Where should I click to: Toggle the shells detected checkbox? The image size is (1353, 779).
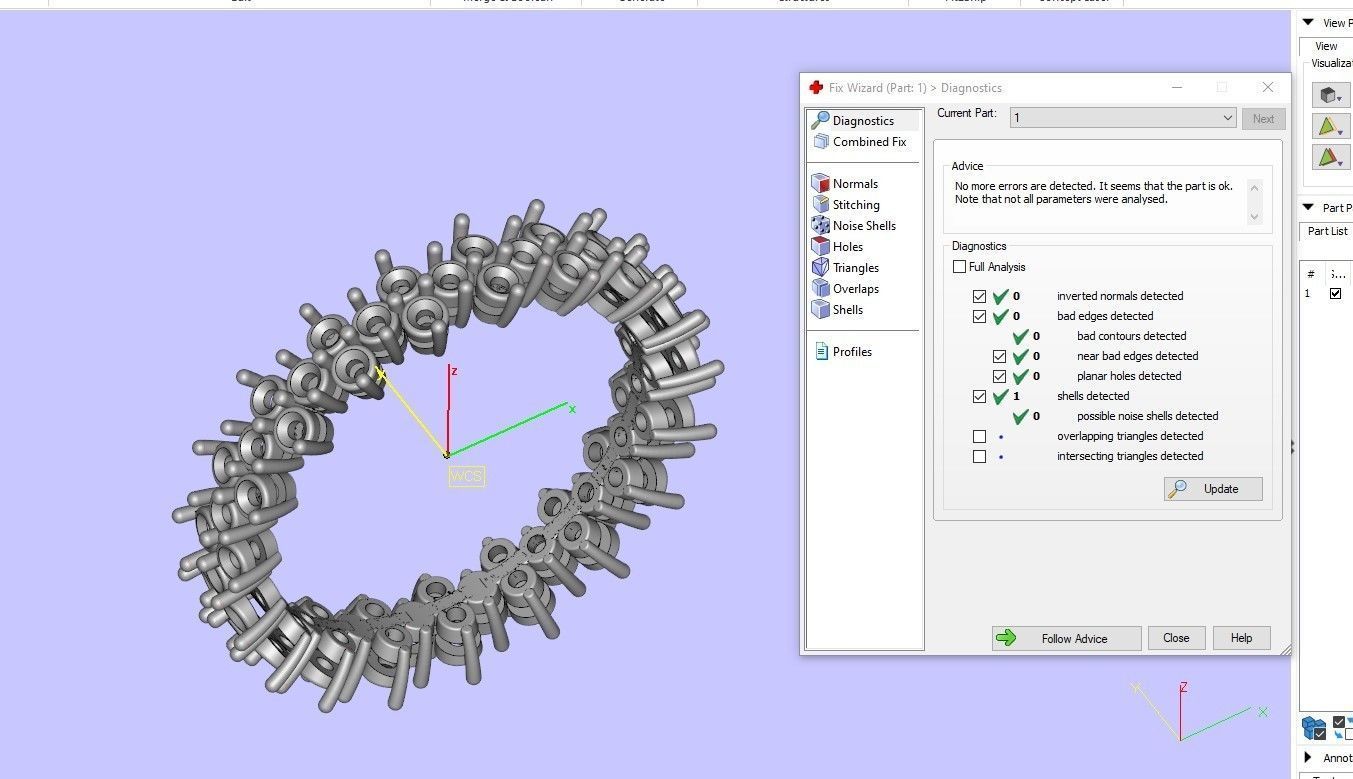pyautogui.click(x=980, y=397)
